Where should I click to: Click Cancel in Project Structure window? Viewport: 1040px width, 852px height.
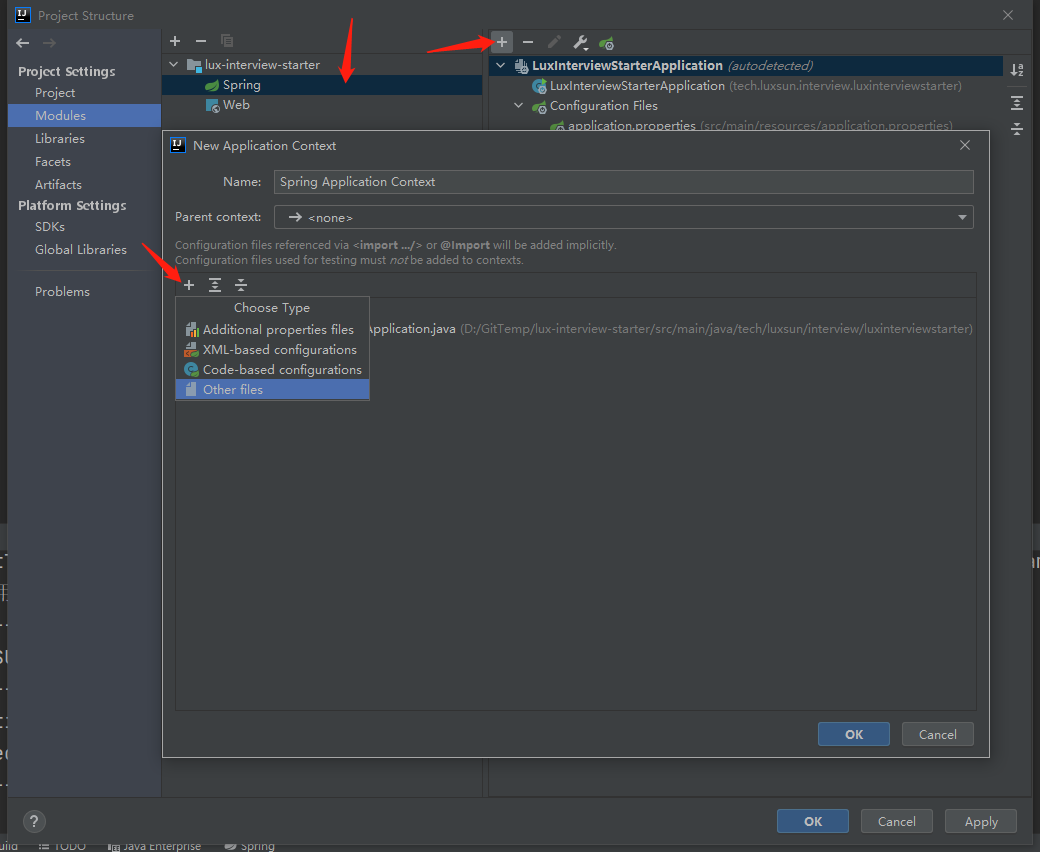tap(896, 822)
